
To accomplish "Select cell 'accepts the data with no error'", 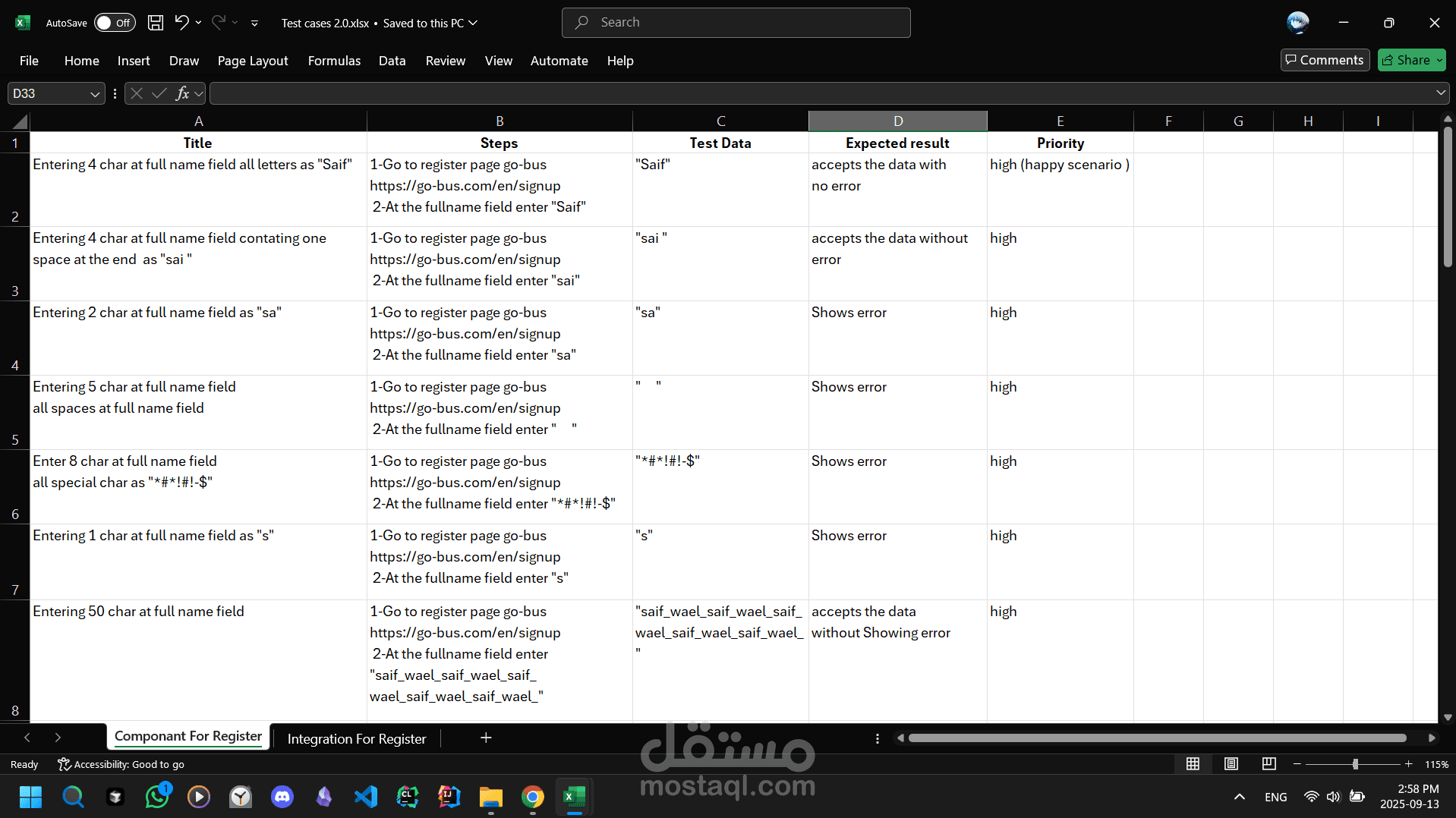I will click(897, 190).
